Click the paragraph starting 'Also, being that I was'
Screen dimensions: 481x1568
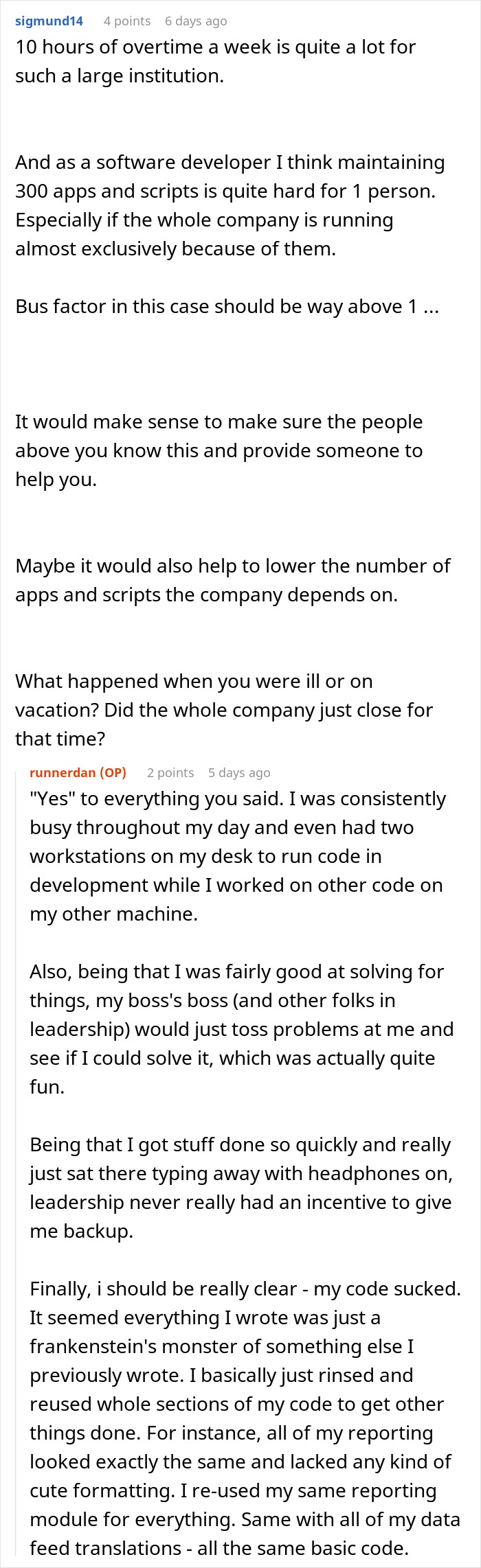coord(242,1029)
